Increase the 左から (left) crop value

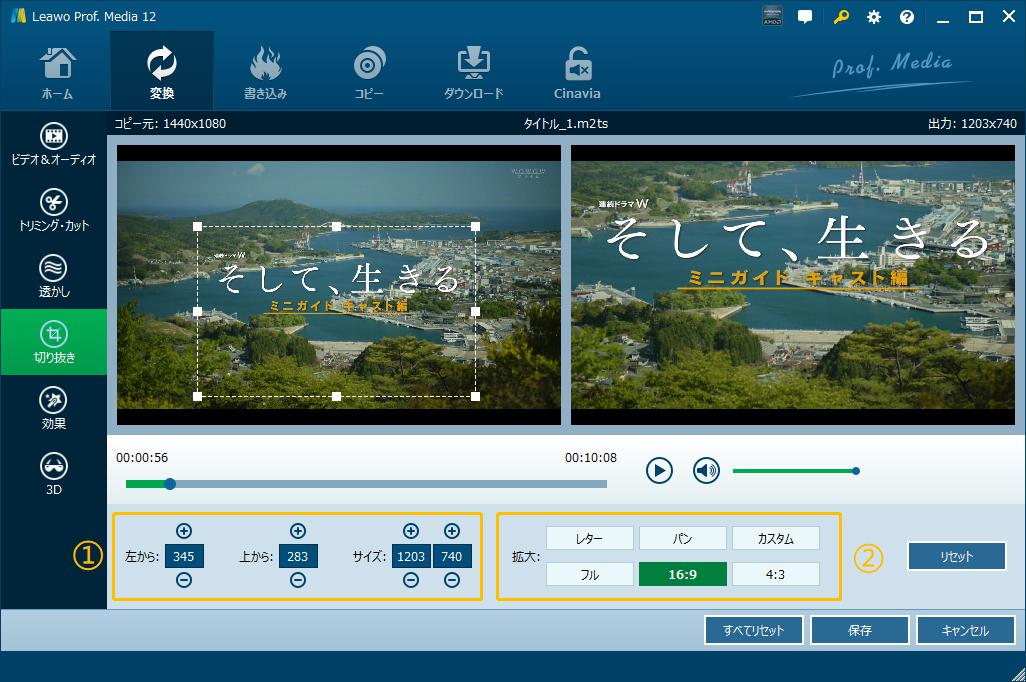pyautogui.click(x=184, y=531)
